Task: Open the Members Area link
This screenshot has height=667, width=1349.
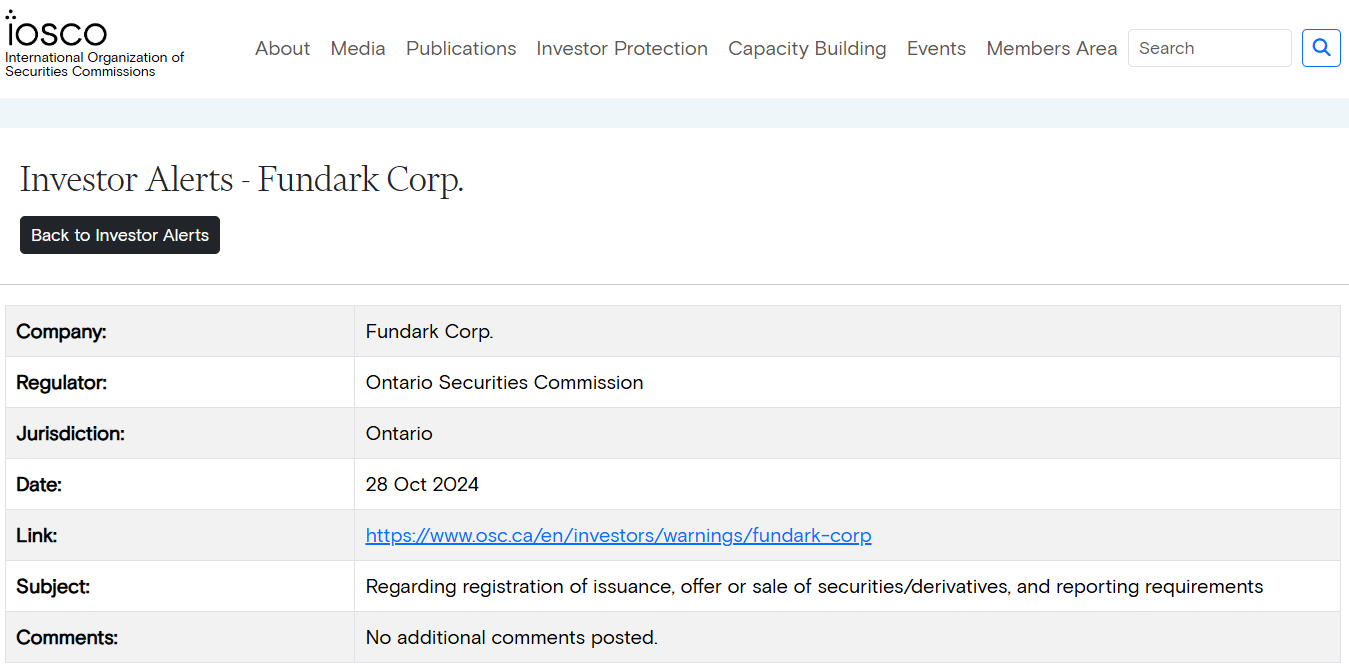Action: 1051,48
